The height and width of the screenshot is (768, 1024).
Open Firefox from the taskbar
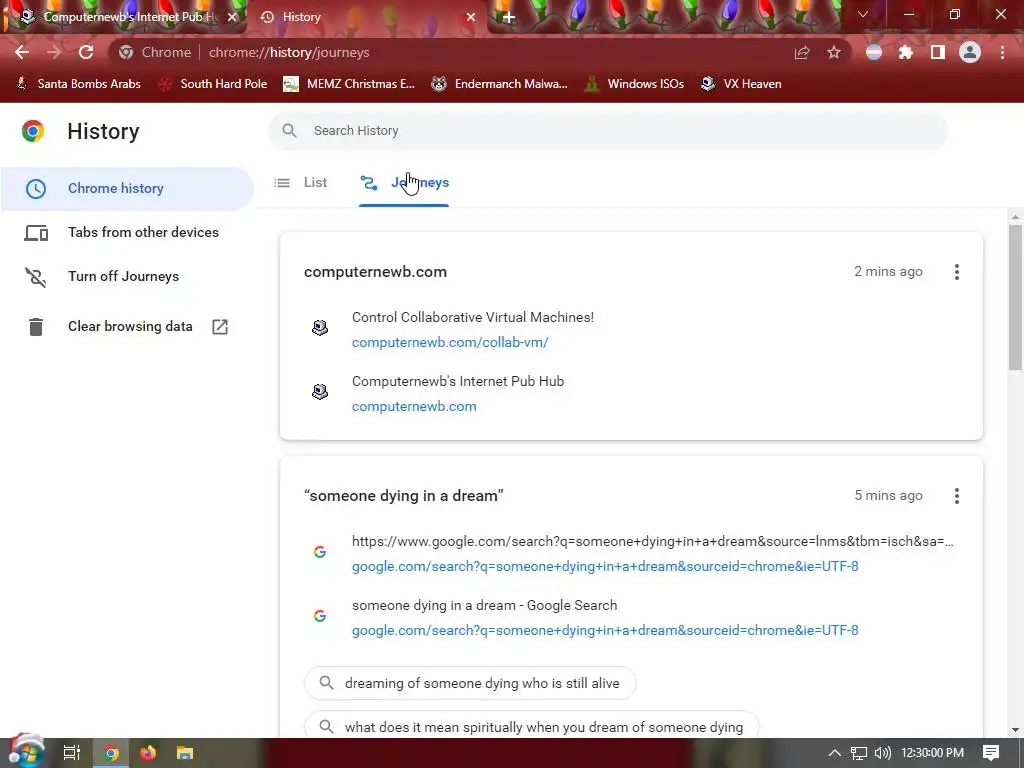148,753
